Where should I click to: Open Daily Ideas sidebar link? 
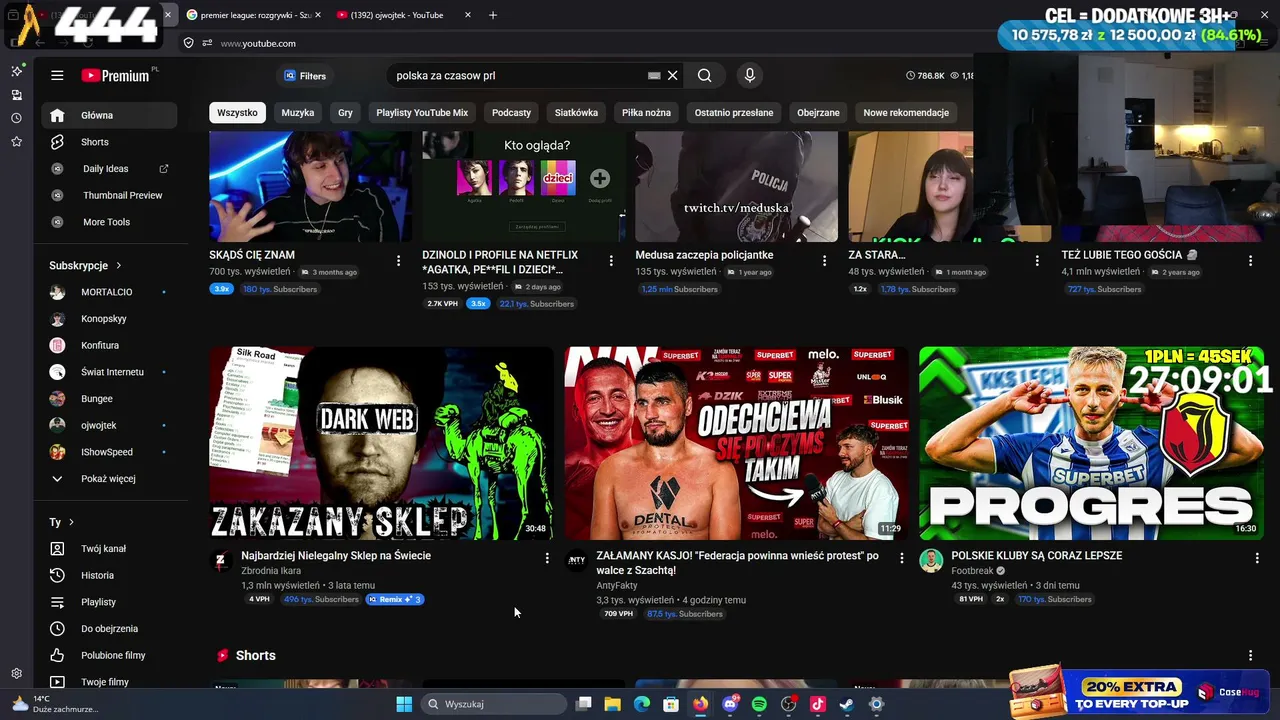(x=109, y=169)
